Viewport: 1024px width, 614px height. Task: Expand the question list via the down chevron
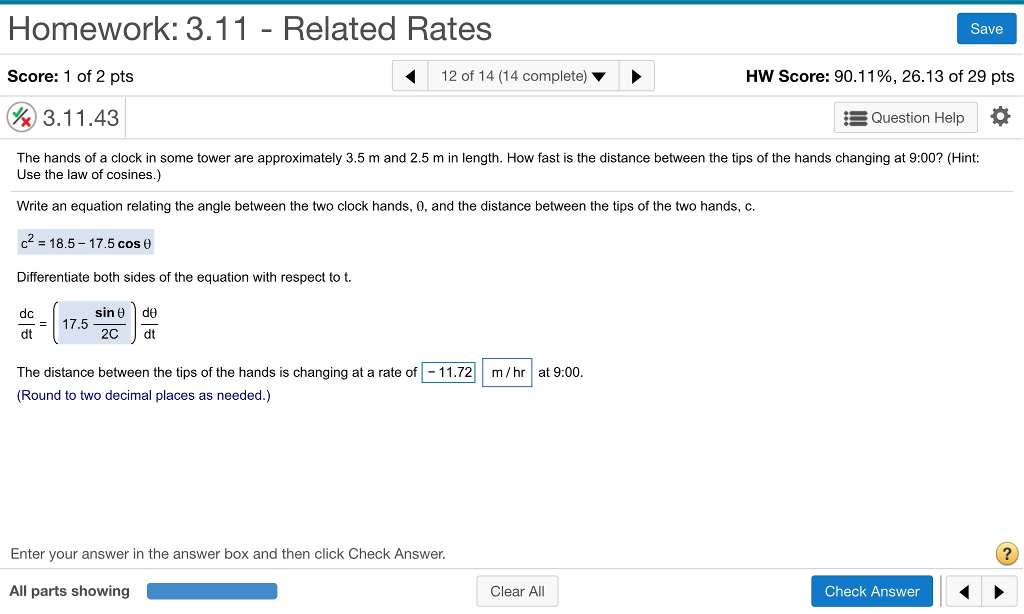click(601, 75)
